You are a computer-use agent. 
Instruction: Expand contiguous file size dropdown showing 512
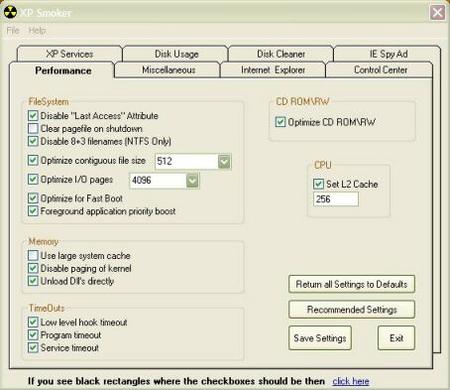pos(224,162)
